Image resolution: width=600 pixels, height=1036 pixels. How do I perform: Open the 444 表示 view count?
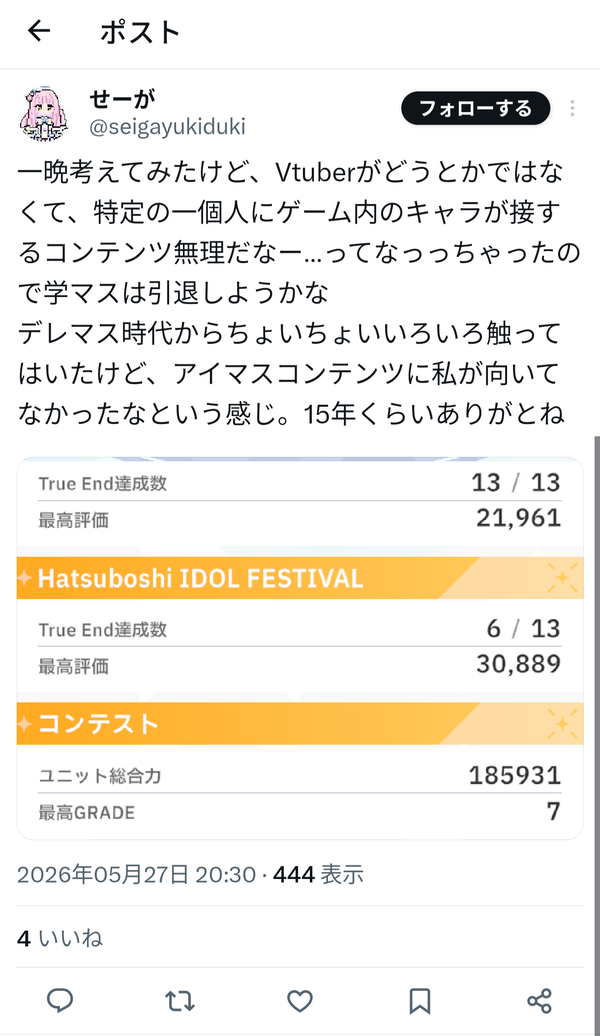318,875
